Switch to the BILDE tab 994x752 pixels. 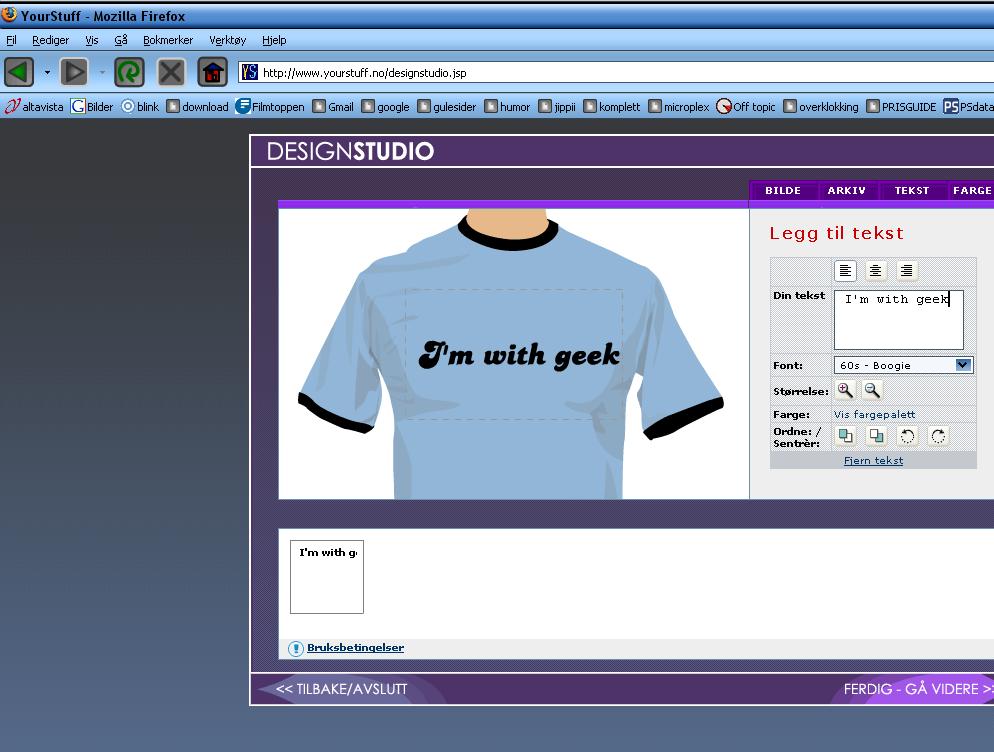pyautogui.click(x=783, y=190)
